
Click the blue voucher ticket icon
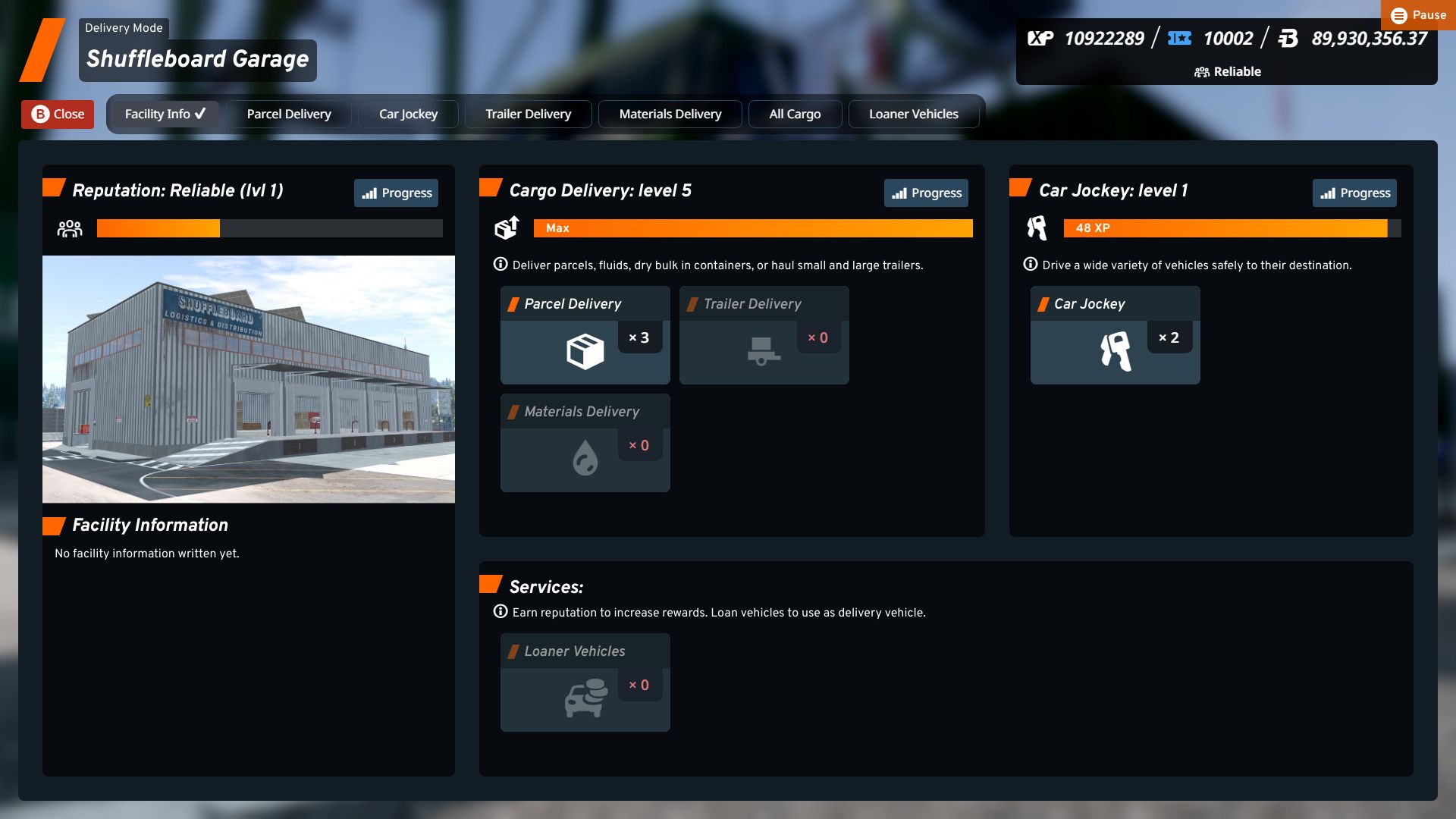coord(1179,39)
